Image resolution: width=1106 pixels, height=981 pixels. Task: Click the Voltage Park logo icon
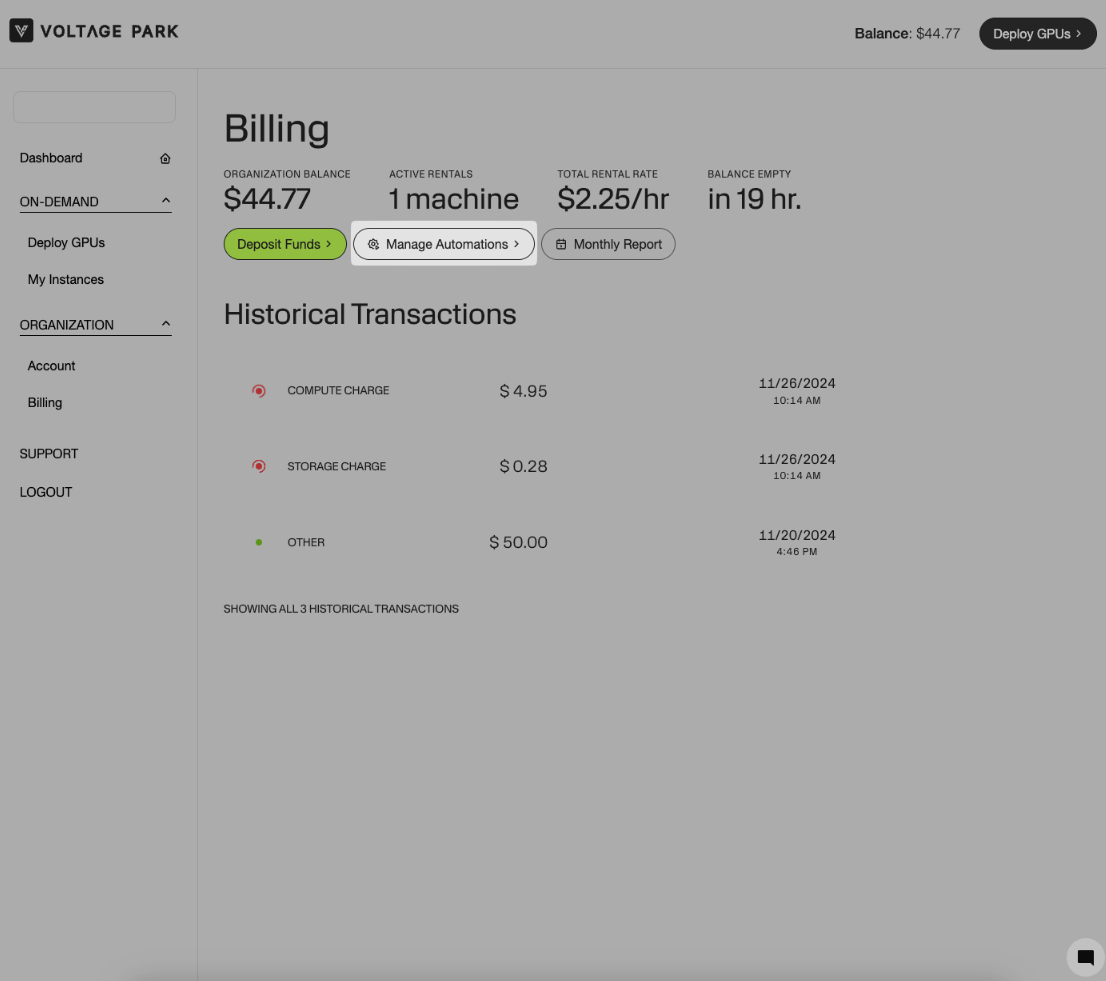point(21,31)
